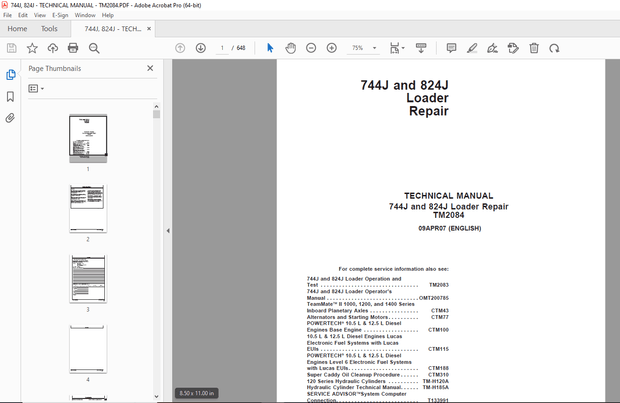
Task: Close the Page Thumbnails panel
Action: 150,68
